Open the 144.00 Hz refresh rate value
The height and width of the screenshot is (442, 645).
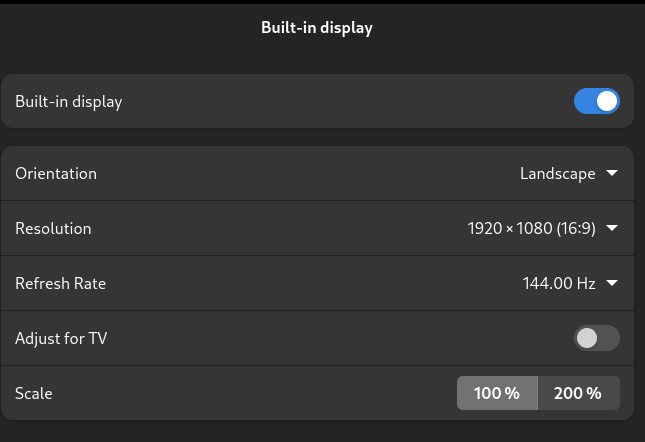pyautogui.click(x=558, y=283)
